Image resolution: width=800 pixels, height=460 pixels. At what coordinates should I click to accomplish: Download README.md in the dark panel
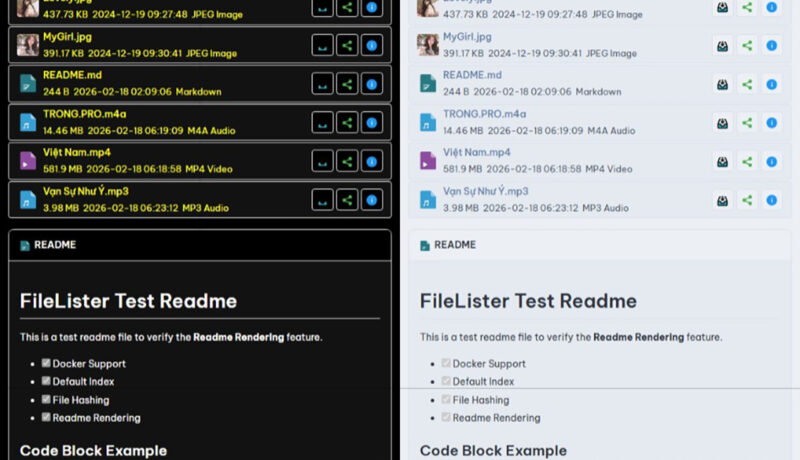click(x=322, y=84)
